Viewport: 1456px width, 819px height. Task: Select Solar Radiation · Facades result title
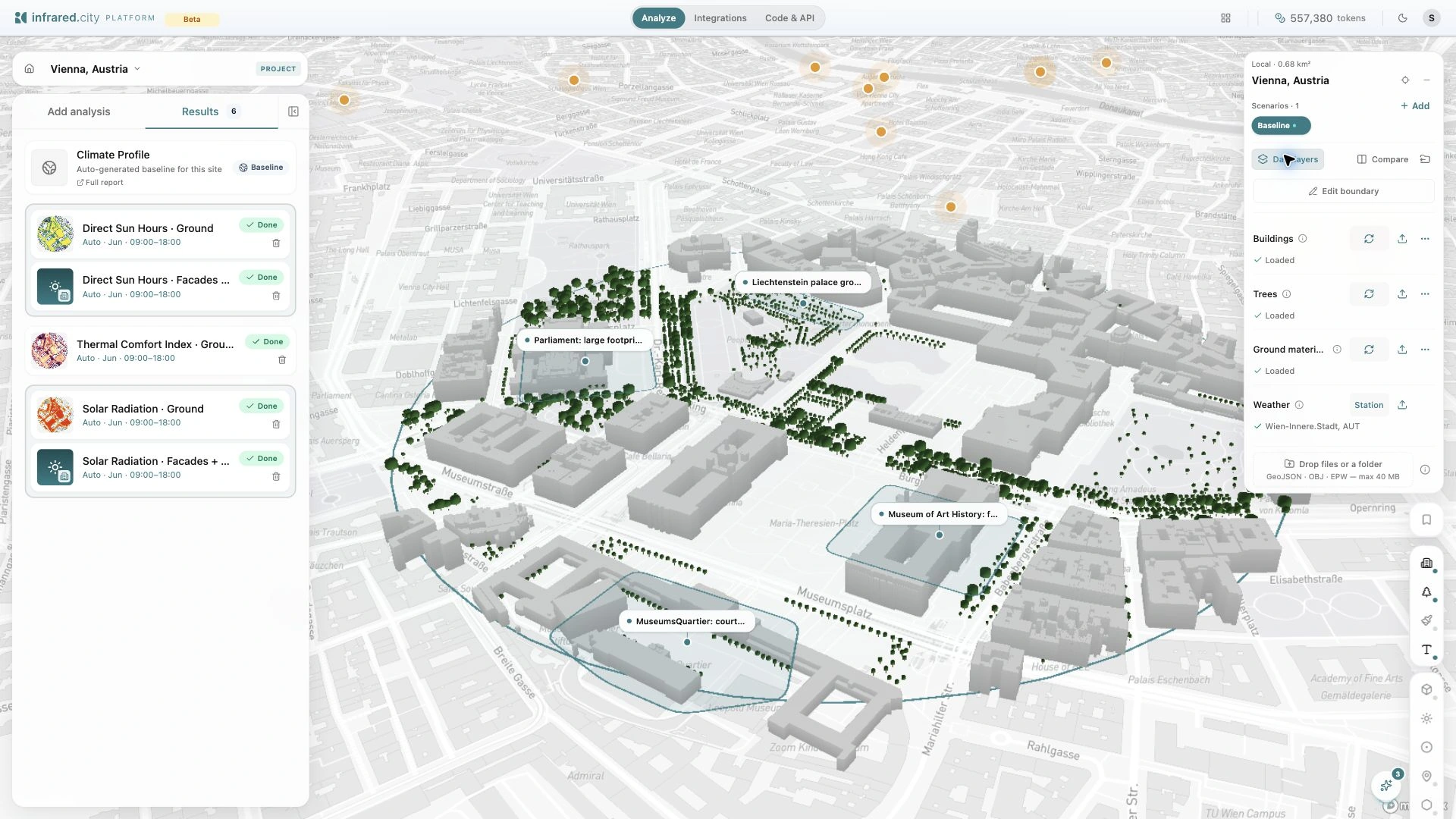coord(155,461)
